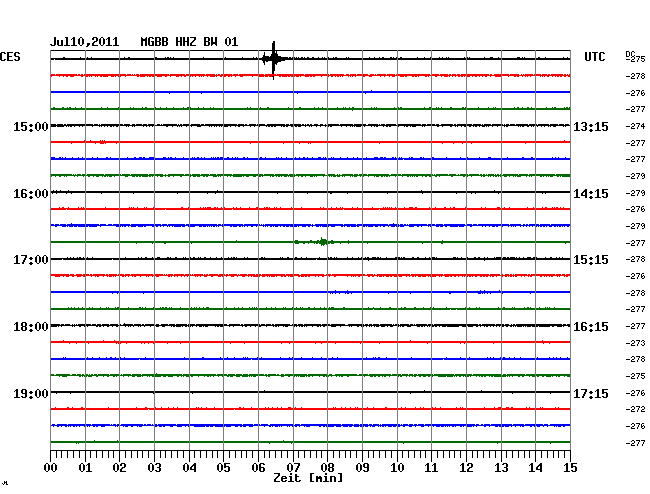Viewport: 650px width, 494px height.
Task: Click the 17:15 UTC time label
Action: [591, 393]
